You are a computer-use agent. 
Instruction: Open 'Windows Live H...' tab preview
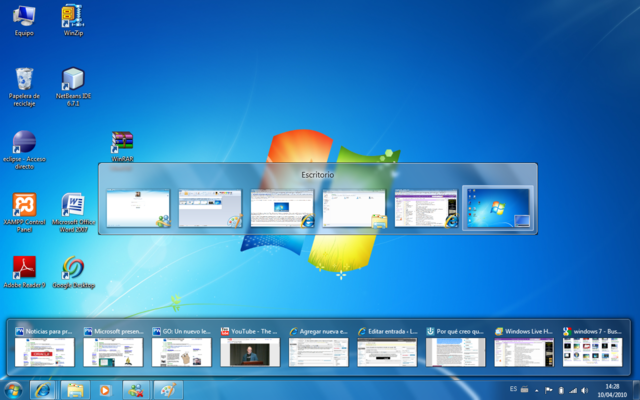tap(524, 347)
